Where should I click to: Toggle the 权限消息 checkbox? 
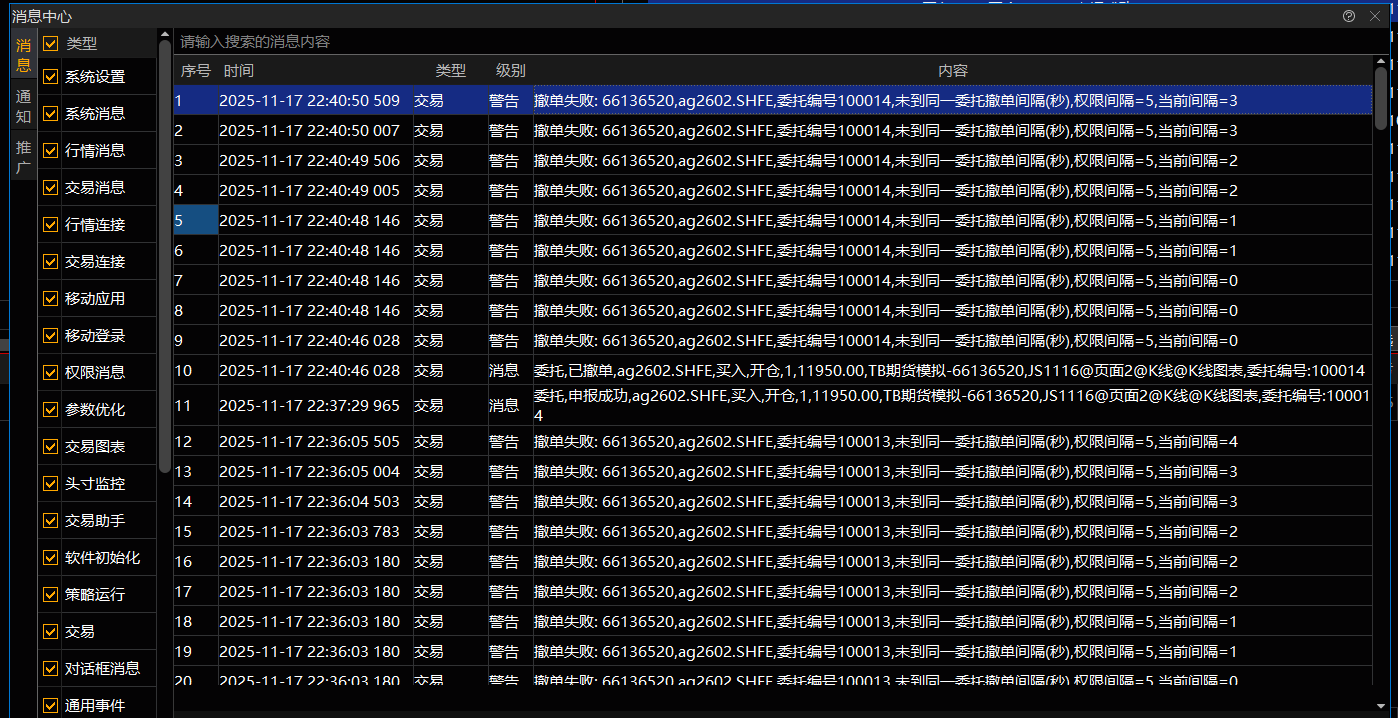[x=51, y=372]
